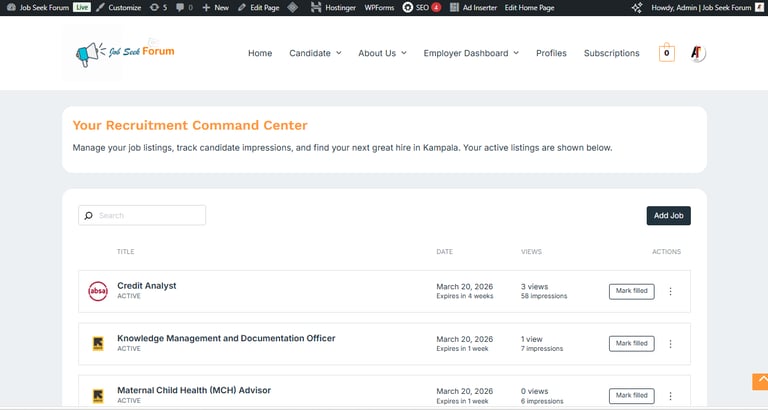The width and height of the screenshot is (768, 410).
Task: Open Maternal Child Health (MCH) Advisor job title
Action: [194, 390]
